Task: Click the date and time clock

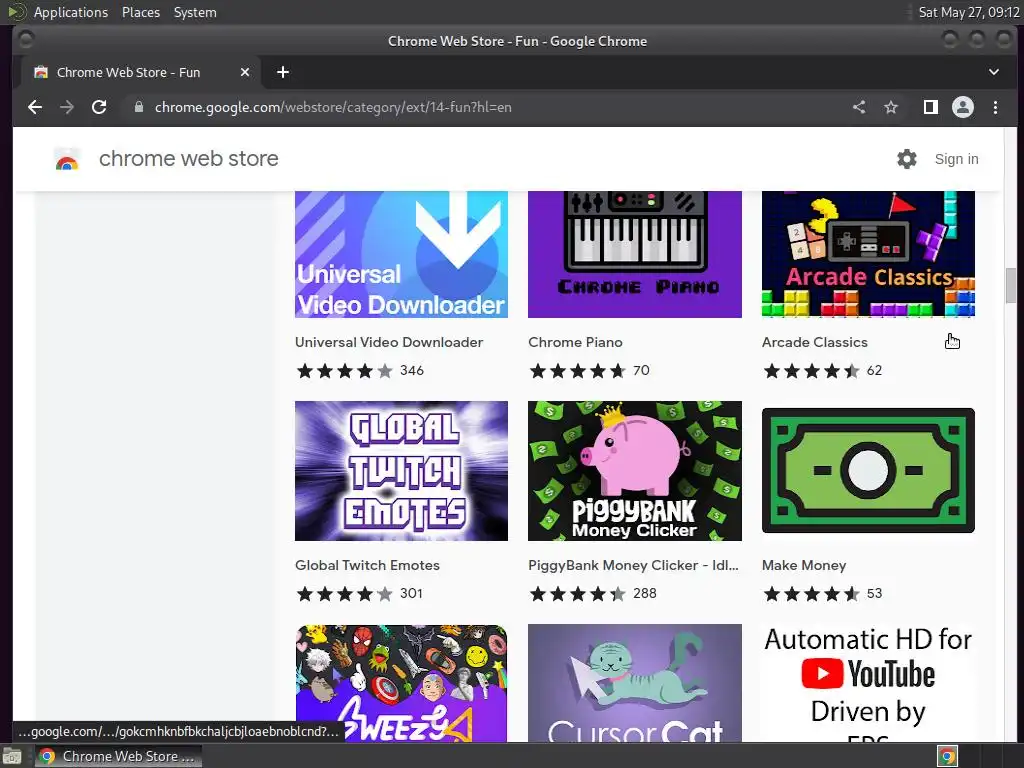Action: (x=968, y=12)
